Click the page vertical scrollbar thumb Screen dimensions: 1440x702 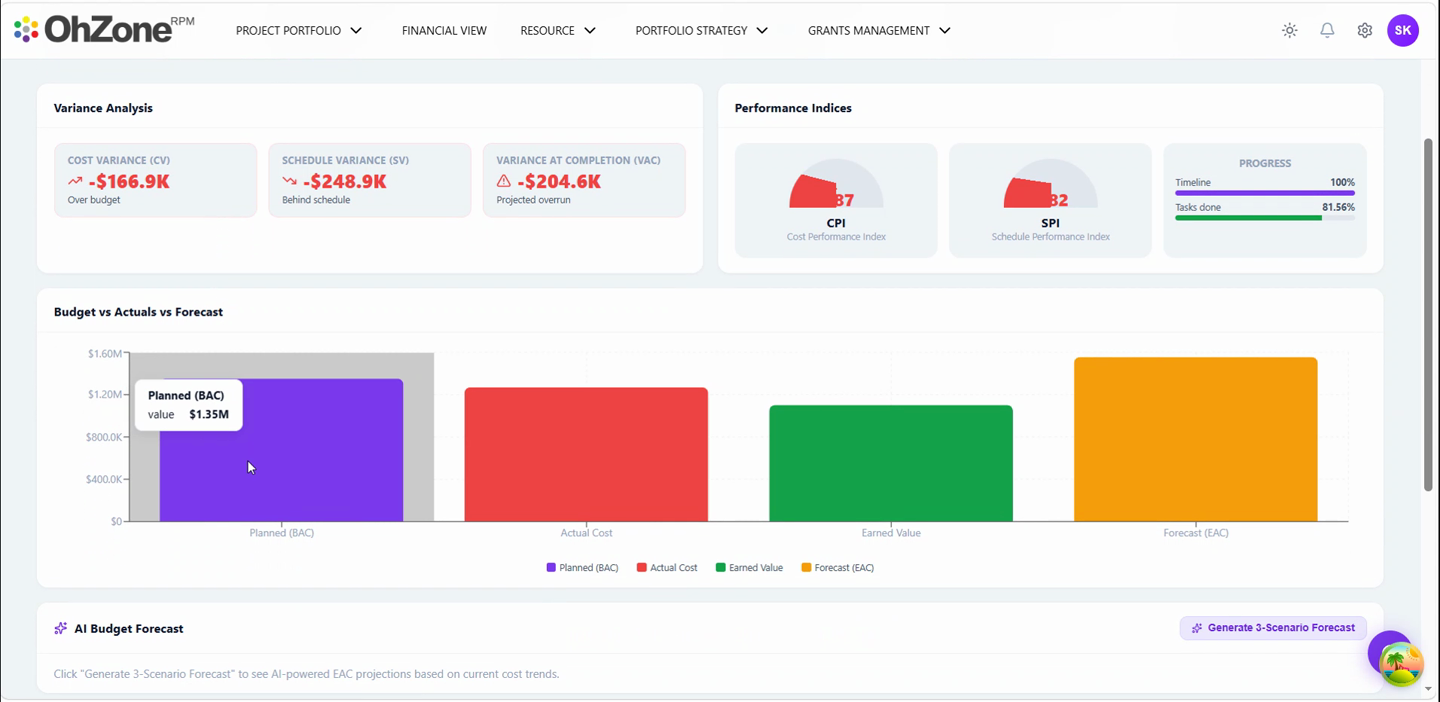pyautogui.click(x=1428, y=314)
